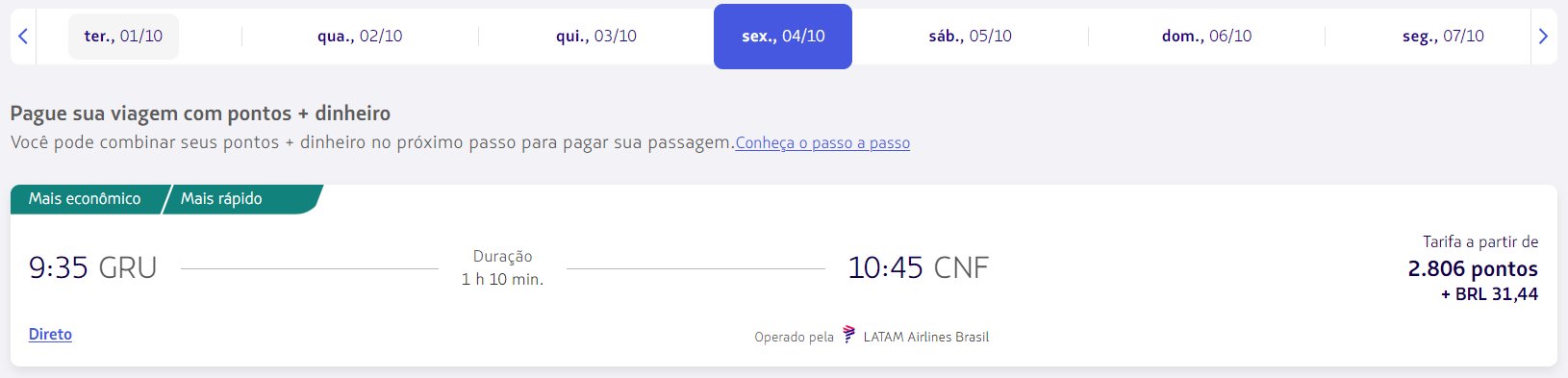This screenshot has height=378, width=1568.
Task: Show earlier dates with the left arrow
Action: click(x=23, y=37)
